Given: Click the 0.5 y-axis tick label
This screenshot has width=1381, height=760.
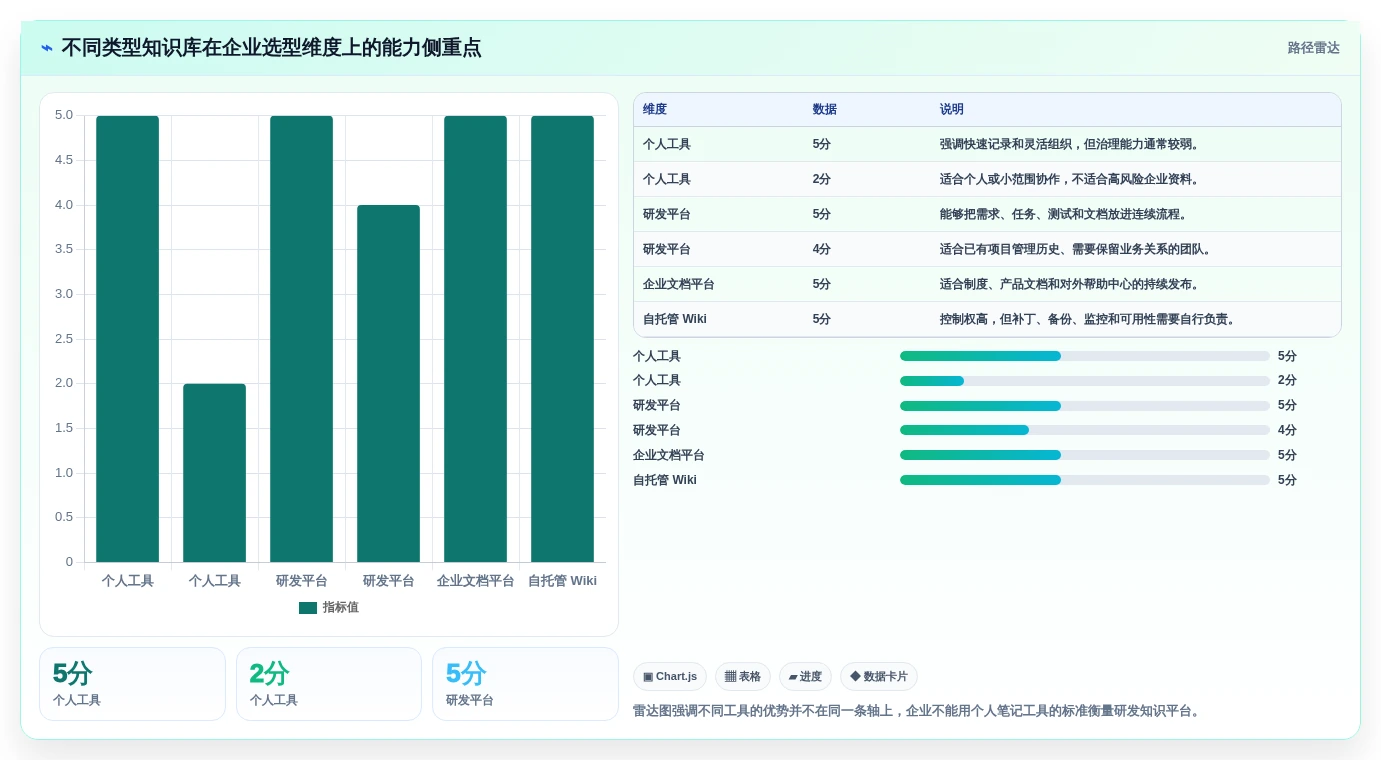Looking at the screenshot, I should 64,517.
